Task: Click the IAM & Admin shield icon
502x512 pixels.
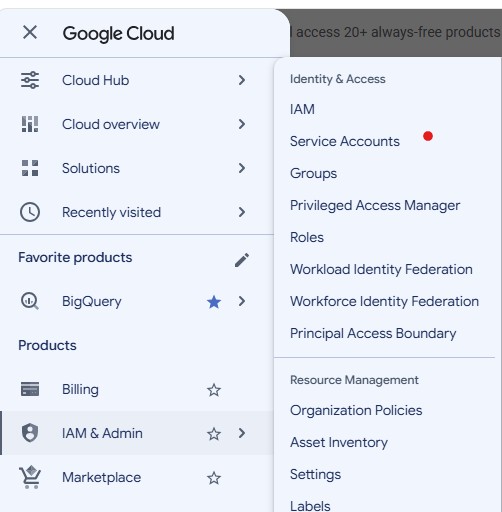Action: point(30,433)
